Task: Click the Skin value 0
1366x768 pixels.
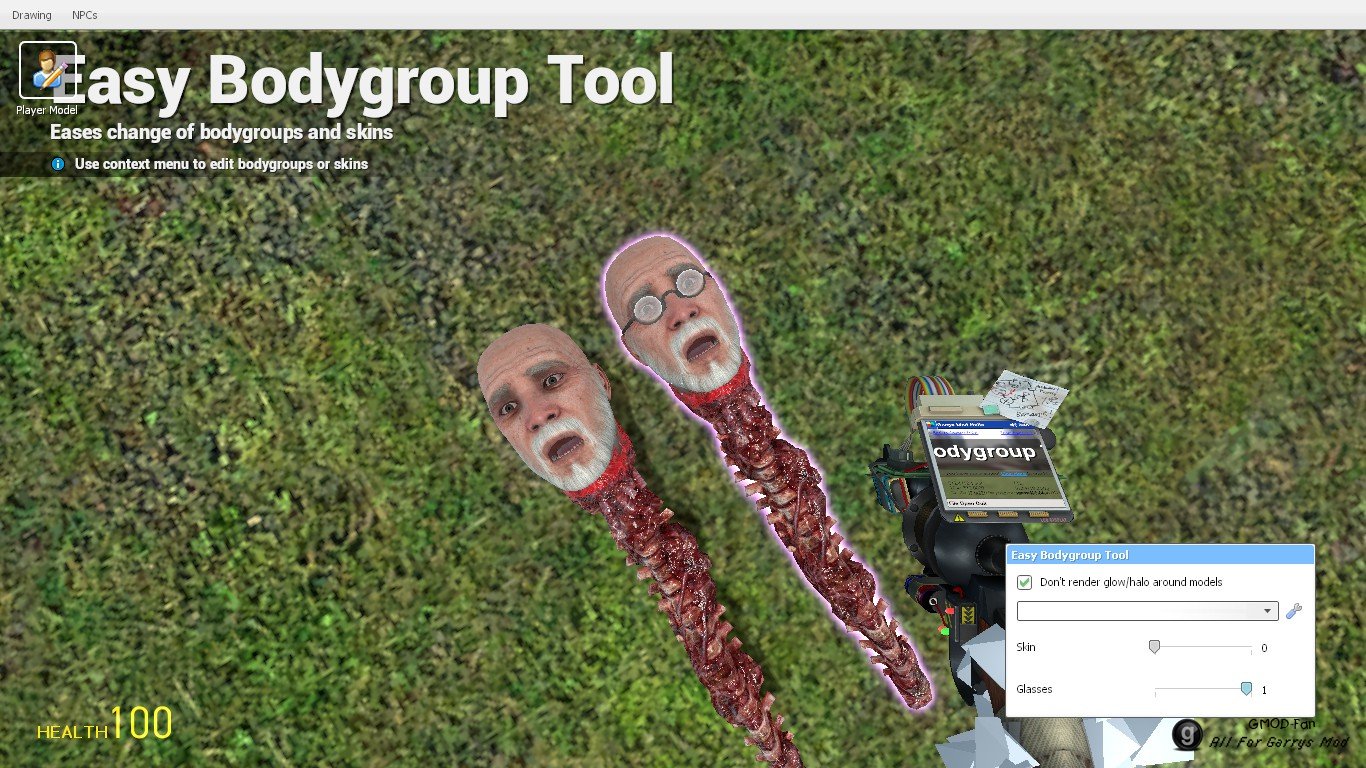Action: tap(1264, 649)
